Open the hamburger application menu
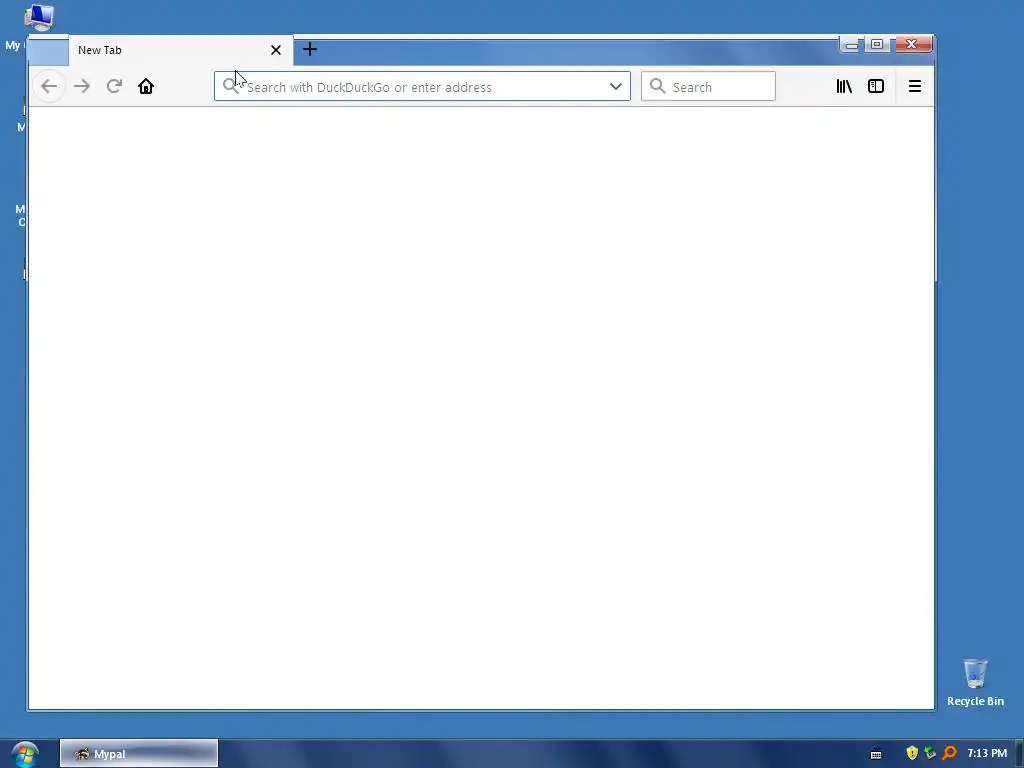This screenshot has height=768, width=1024. (x=914, y=86)
